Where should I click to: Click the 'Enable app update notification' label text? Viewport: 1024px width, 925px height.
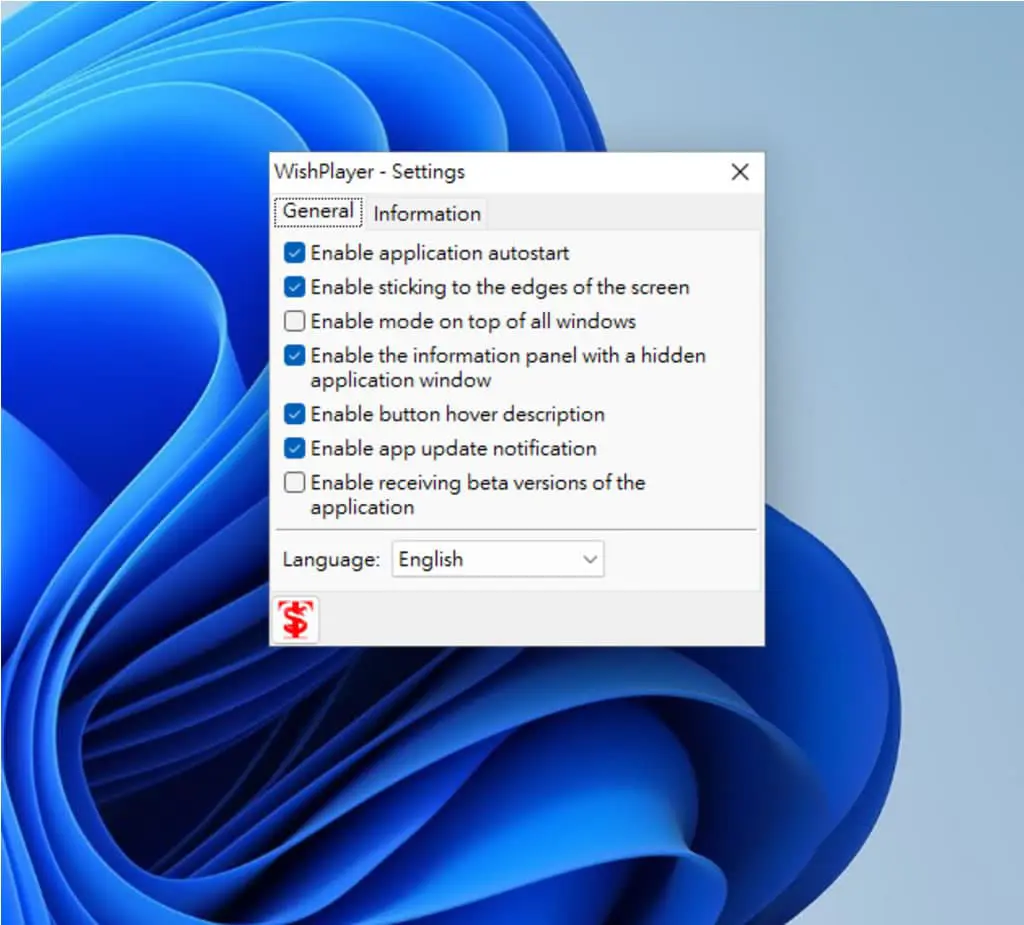(x=454, y=449)
